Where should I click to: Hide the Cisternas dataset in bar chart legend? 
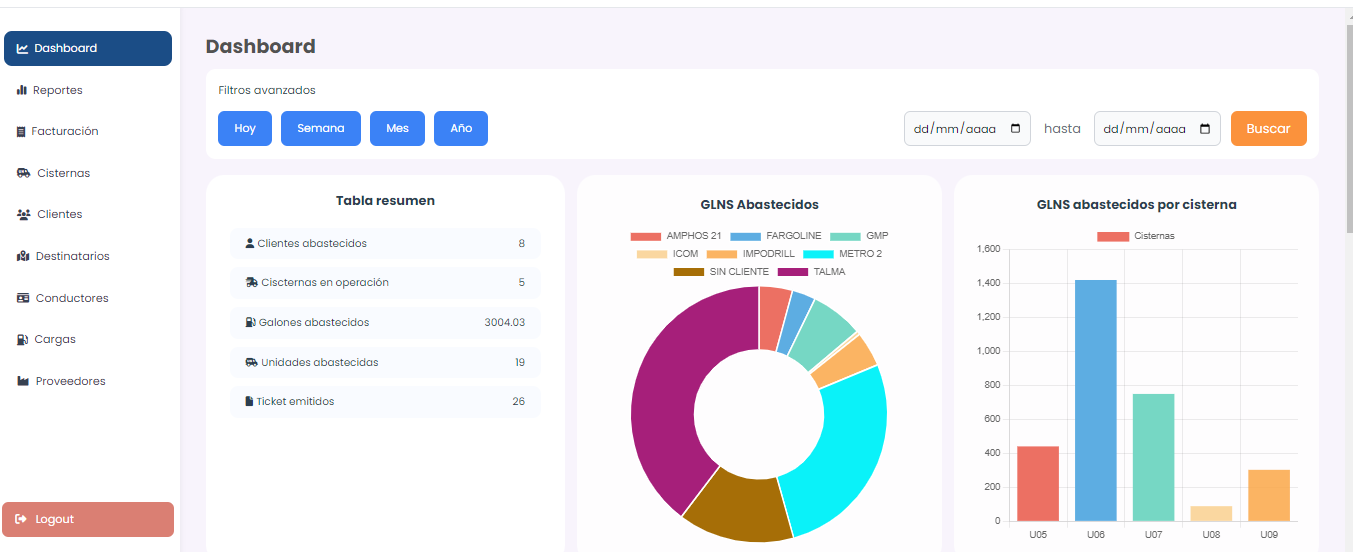[x=1136, y=236]
